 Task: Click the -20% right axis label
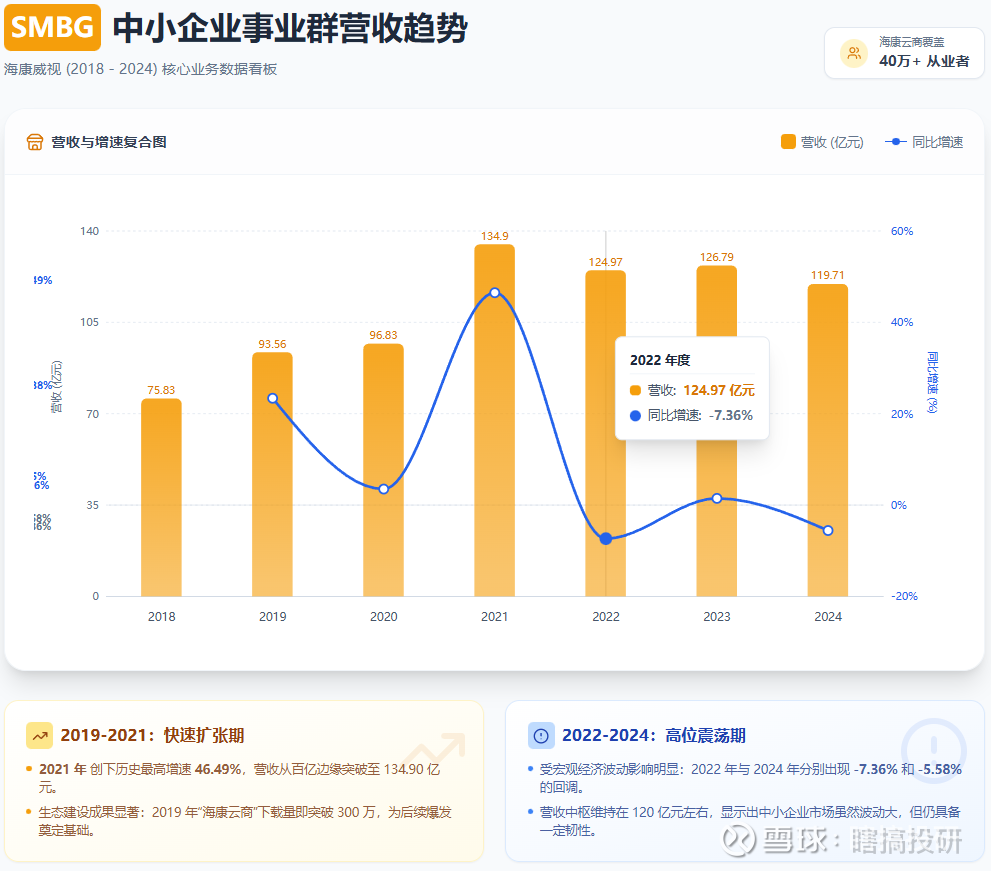click(x=904, y=596)
